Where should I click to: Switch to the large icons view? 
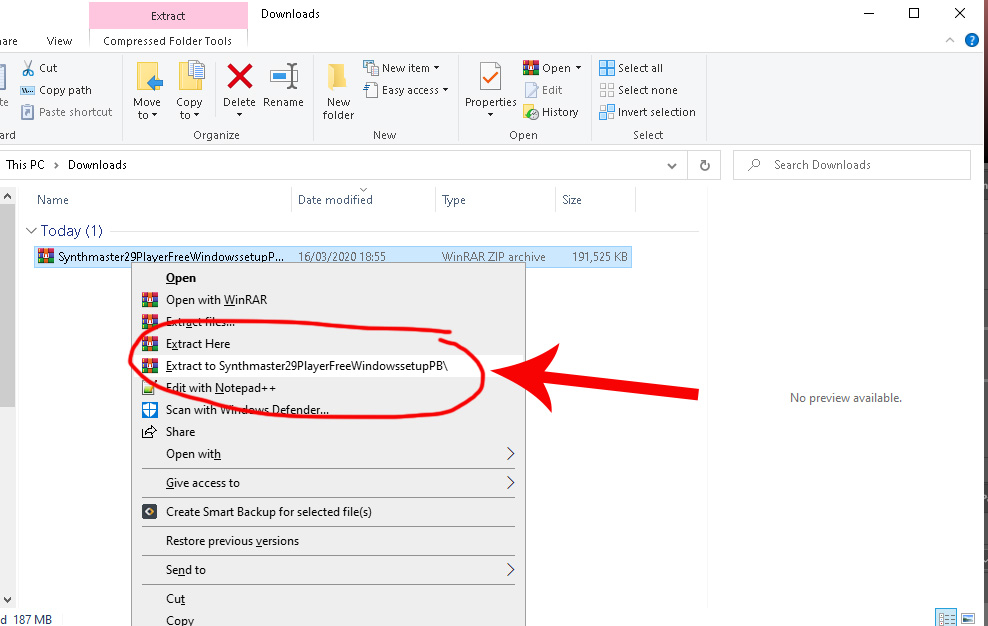(x=968, y=618)
